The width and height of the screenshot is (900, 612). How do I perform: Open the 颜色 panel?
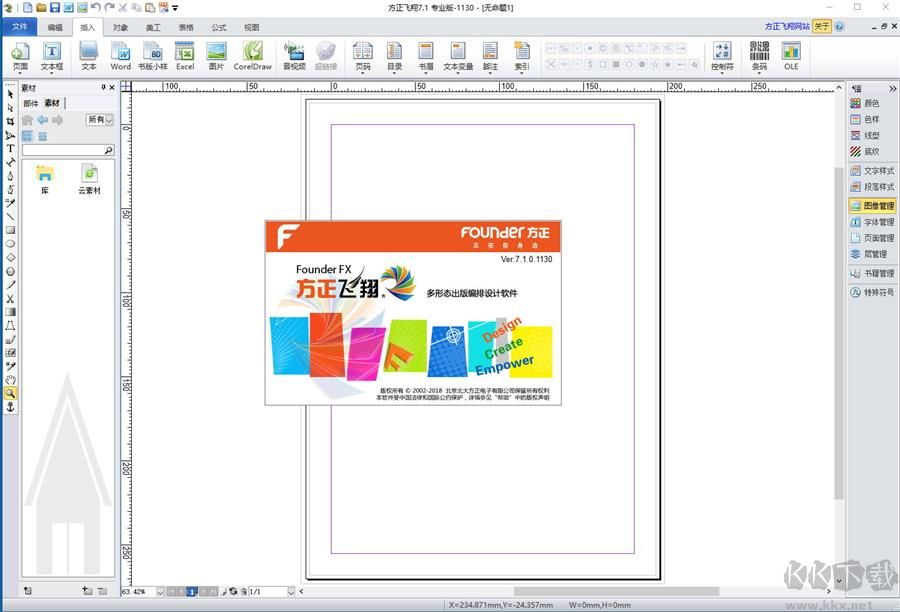click(x=864, y=103)
